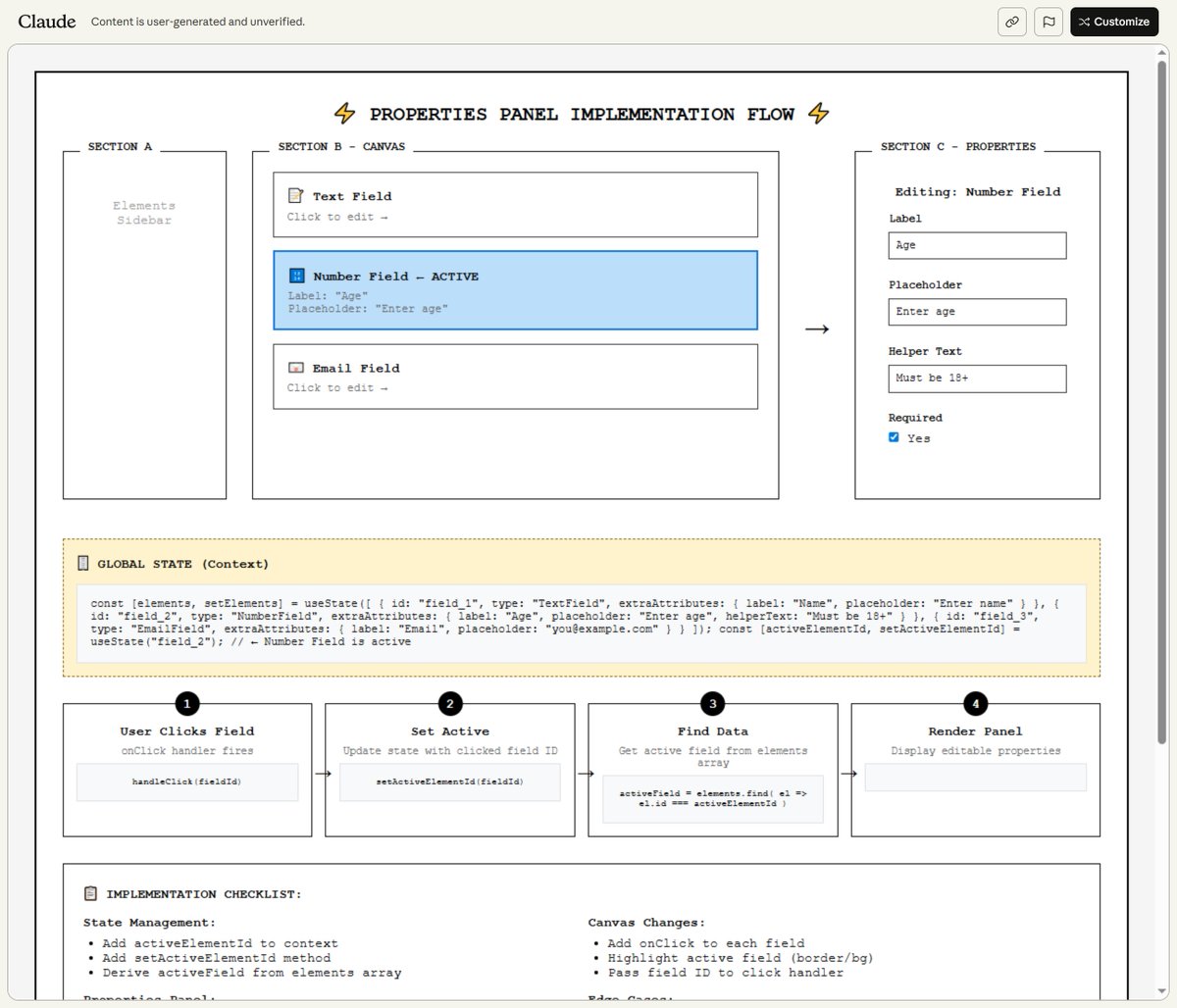
Task: Click the Section C - Properties label
Action: tap(958, 146)
